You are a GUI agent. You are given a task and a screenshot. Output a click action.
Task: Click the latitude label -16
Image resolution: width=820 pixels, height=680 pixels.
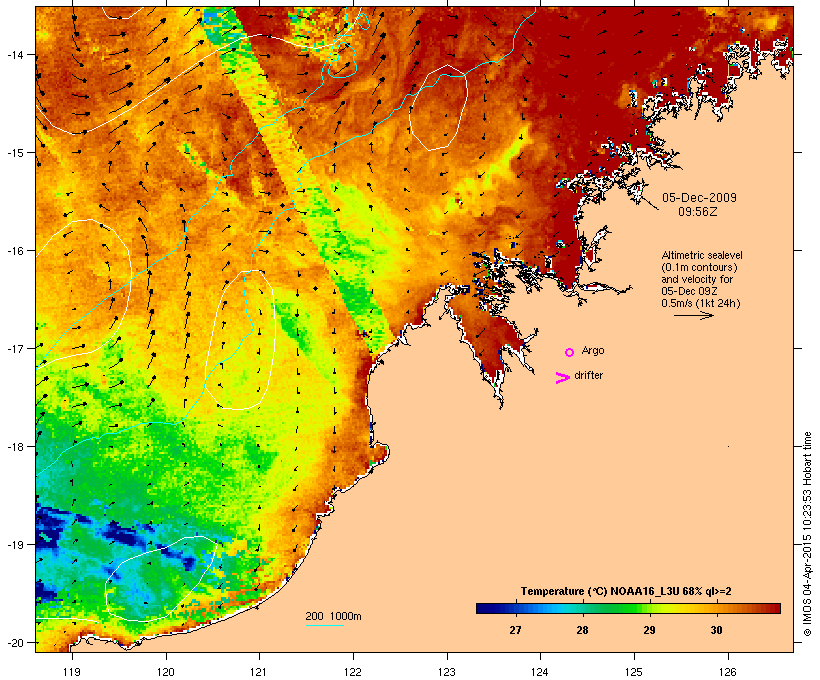point(14,251)
